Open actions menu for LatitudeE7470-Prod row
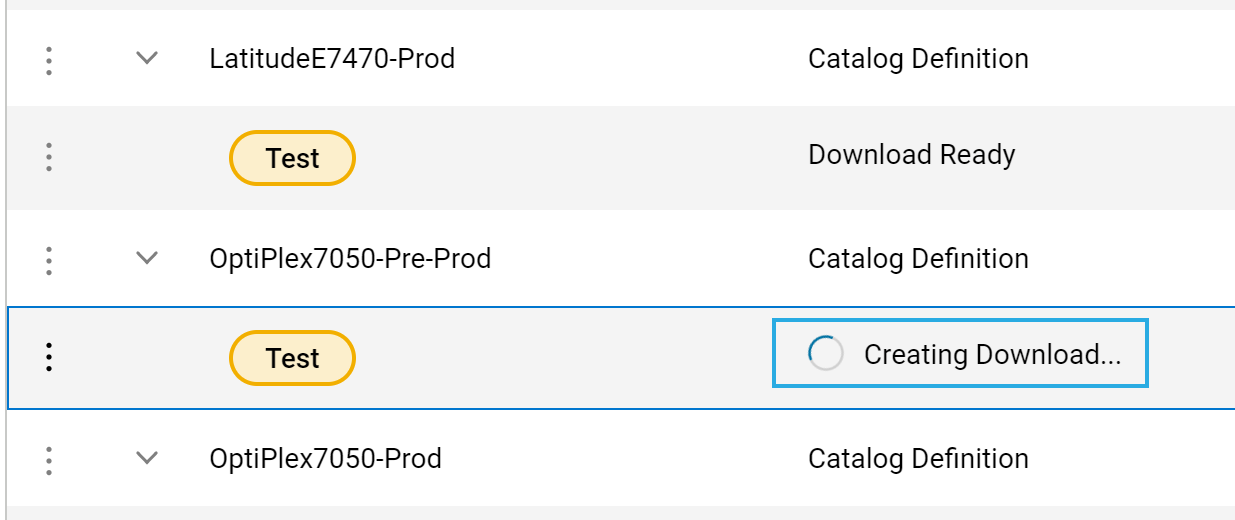1235x520 pixels. (x=49, y=59)
